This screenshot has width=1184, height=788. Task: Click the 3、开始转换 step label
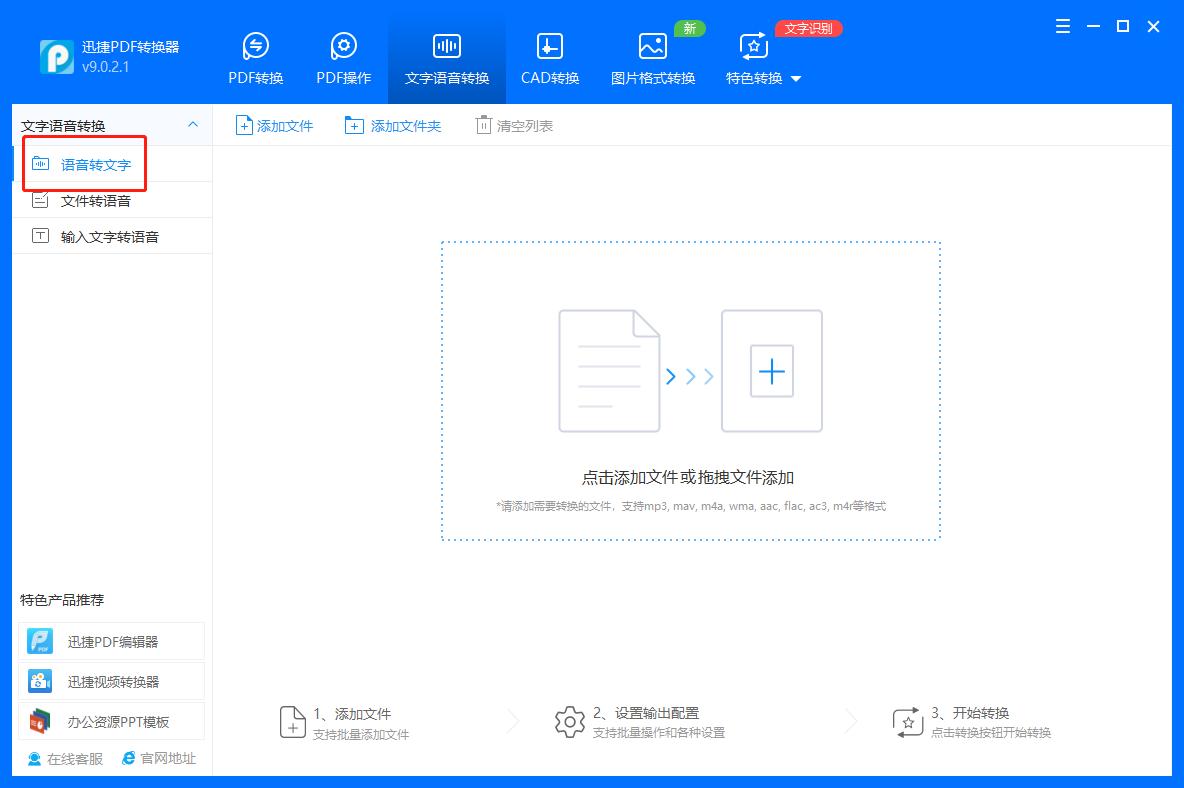point(970,713)
